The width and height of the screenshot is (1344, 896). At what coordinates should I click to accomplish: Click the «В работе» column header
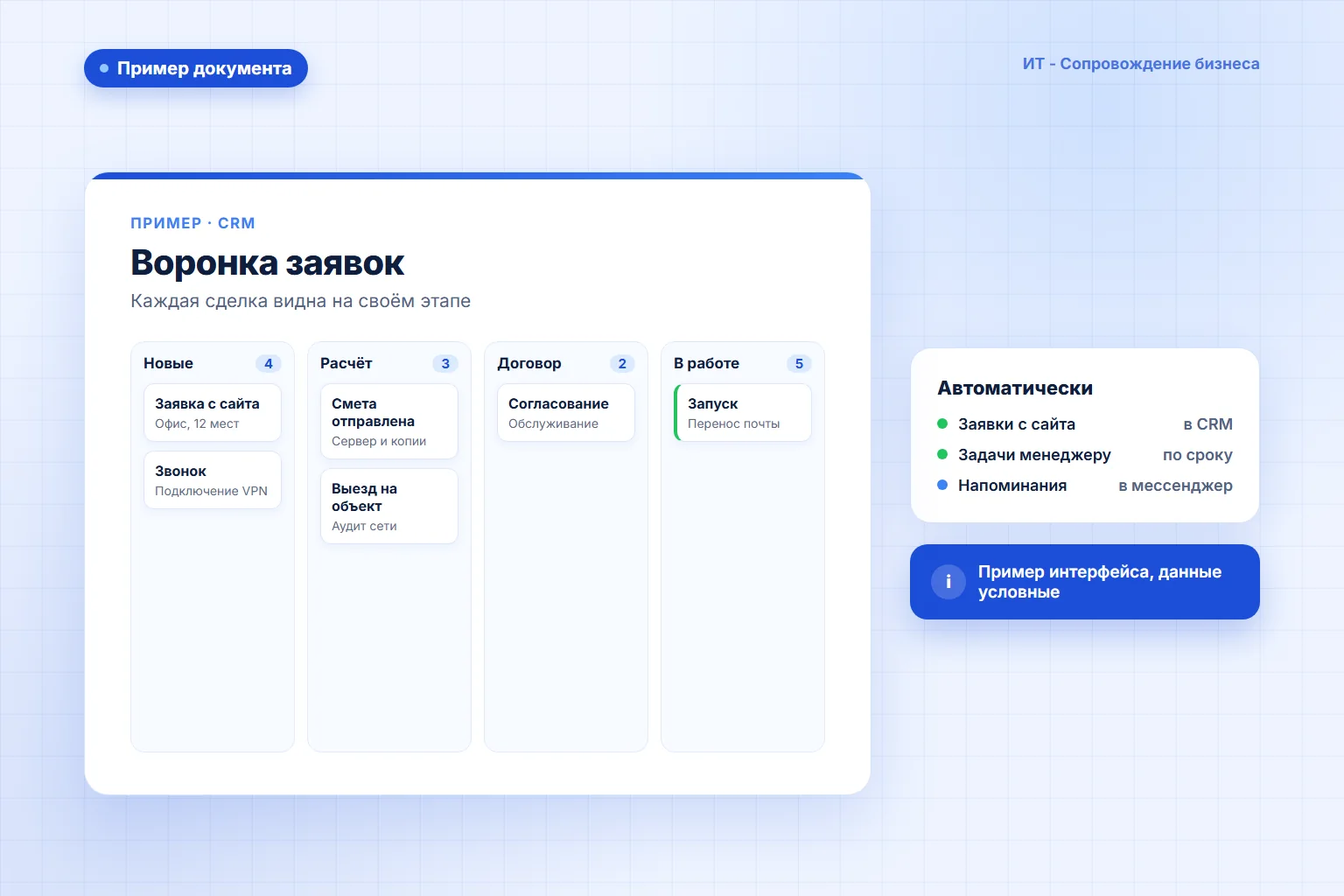coord(706,363)
